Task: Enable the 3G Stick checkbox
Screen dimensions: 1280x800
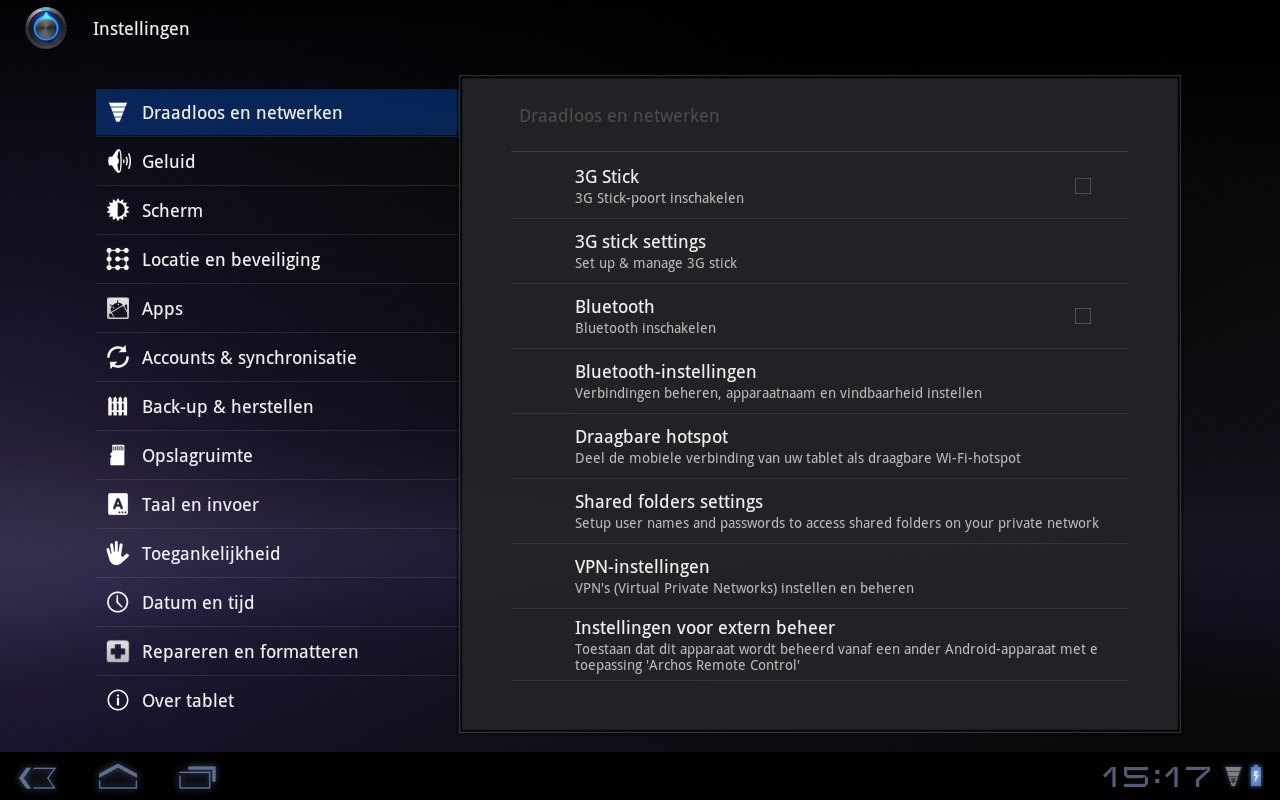Action: click(1082, 186)
